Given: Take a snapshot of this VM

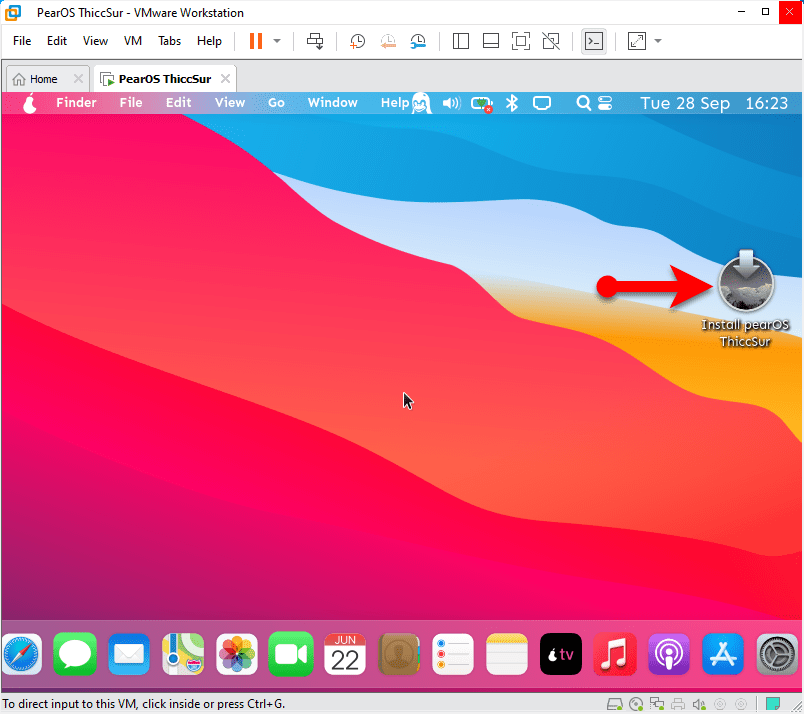Looking at the screenshot, I should (357, 41).
